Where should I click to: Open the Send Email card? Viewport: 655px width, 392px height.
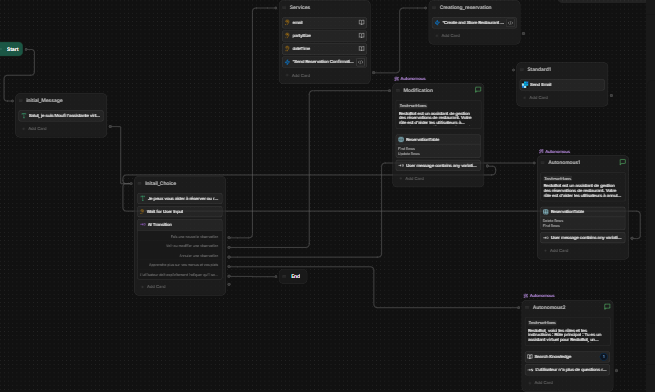click(x=562, y=85)
